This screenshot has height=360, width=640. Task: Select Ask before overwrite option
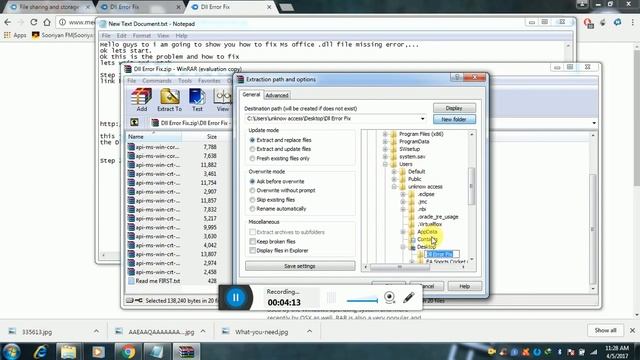(252, 181)
